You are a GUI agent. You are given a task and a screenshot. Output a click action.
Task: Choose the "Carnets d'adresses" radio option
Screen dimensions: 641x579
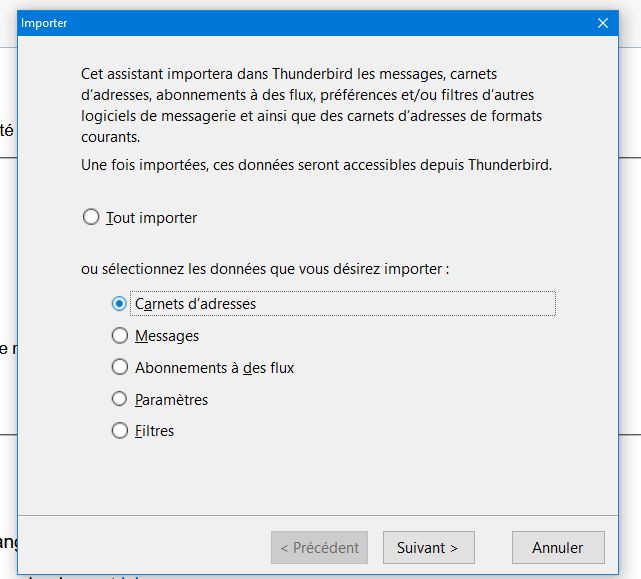(x=120, y=303)
